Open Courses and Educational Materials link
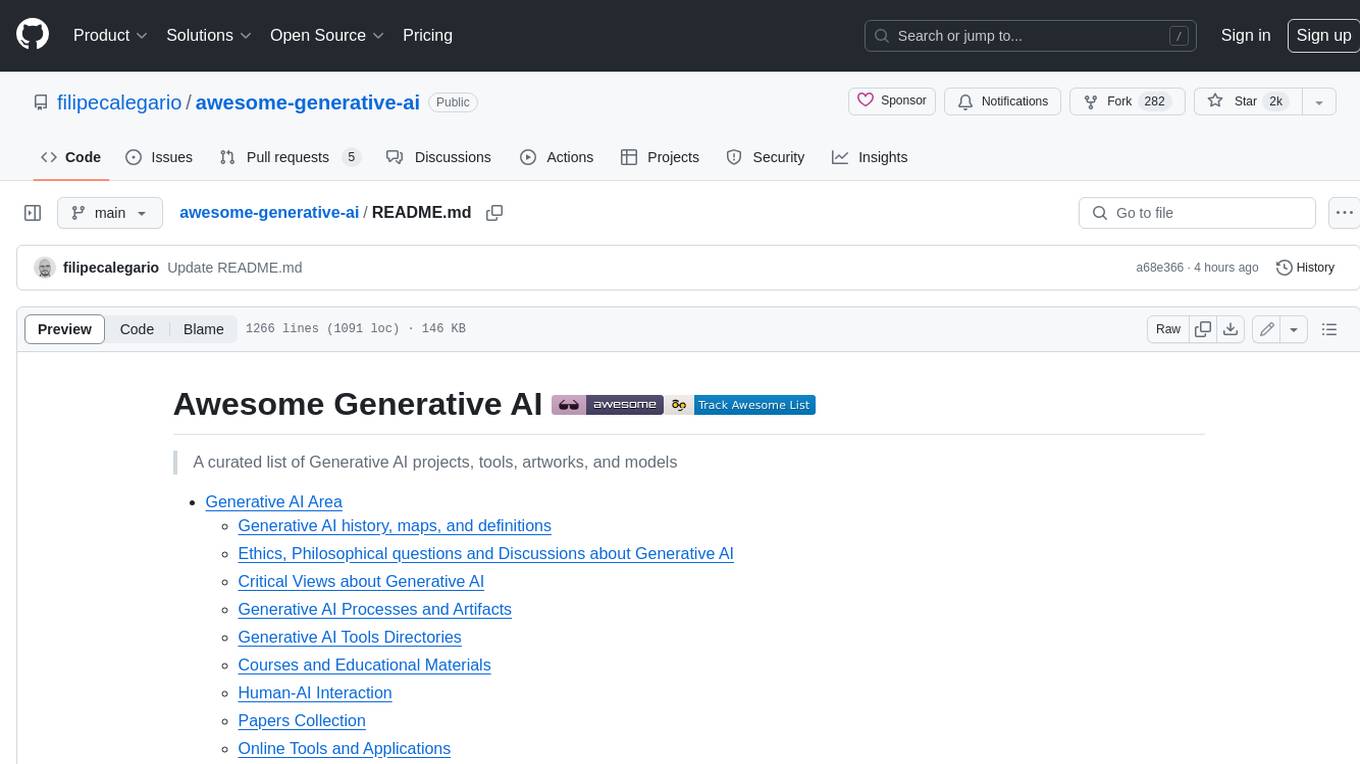Image resolution: width=1360 pixels, height=764 pixels. [x=364, y=666]
